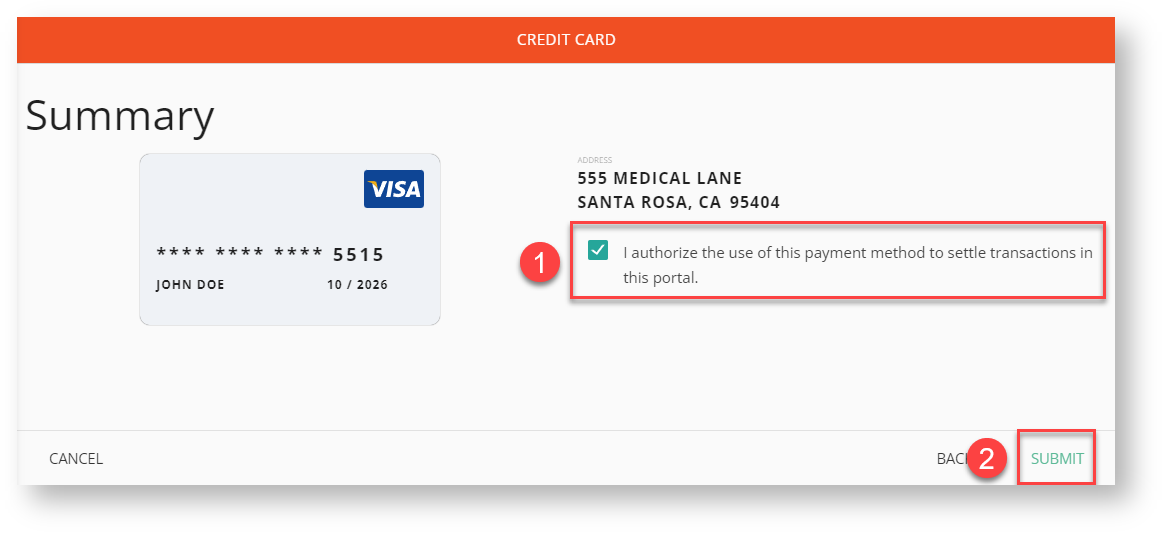1163x533 pixels.
Task: Uncheck the payment authorization checkbox
Action: pyautogui.click(x=598, y=251)
